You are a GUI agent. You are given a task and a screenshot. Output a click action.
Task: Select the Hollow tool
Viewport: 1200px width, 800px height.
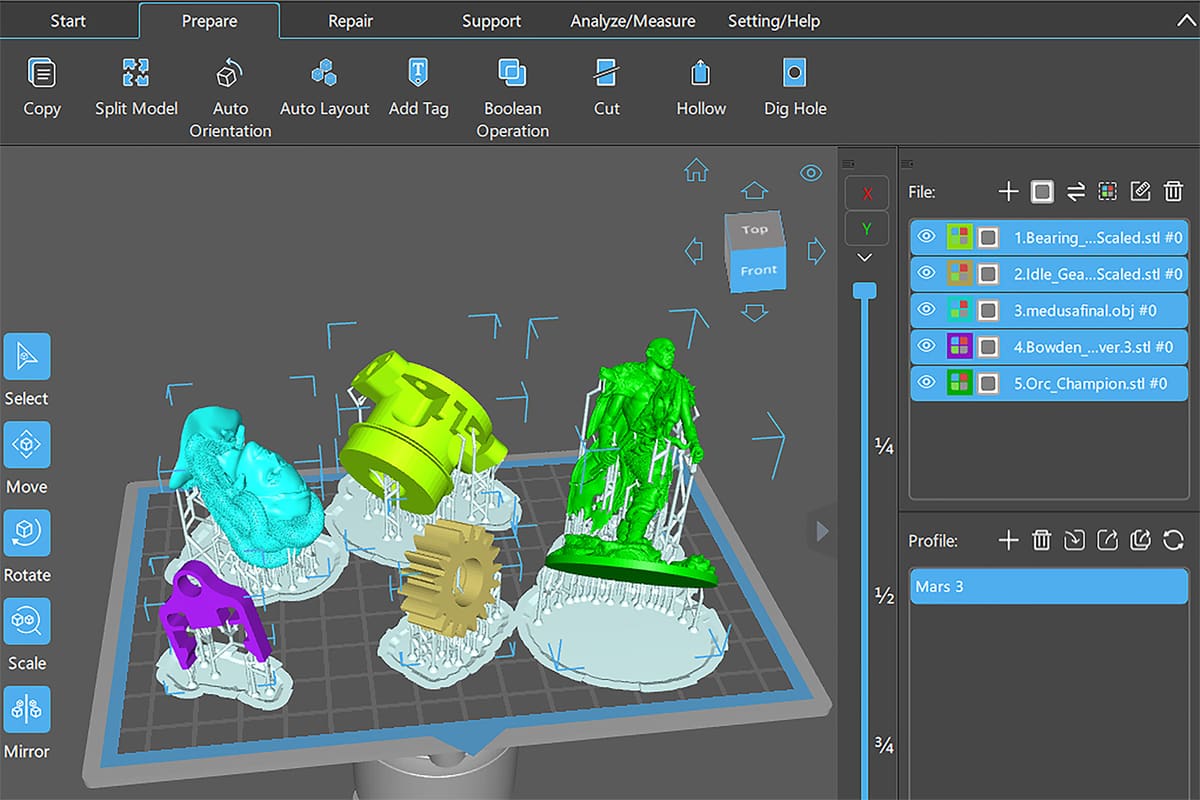pyautogui.click(x=700, y=75)
